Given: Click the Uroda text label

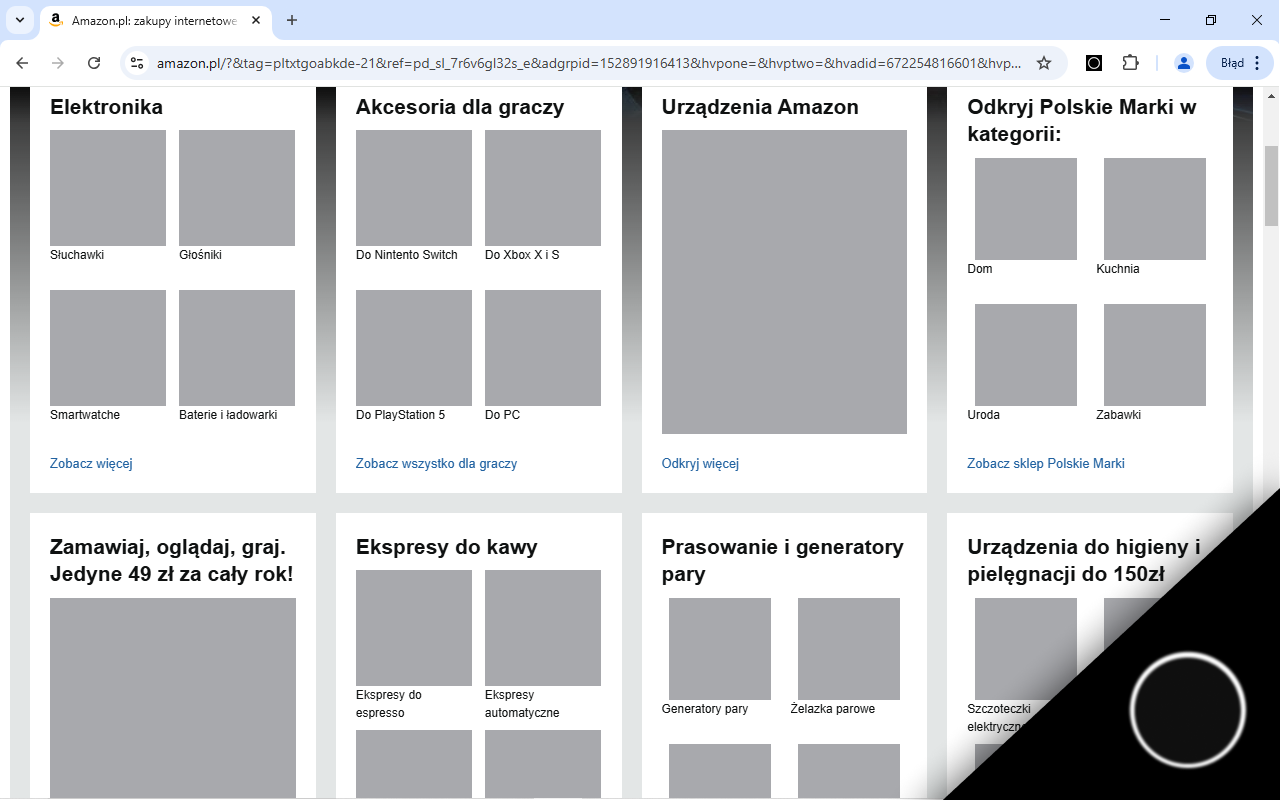Looking at the screenshot, I should (984, 415).
